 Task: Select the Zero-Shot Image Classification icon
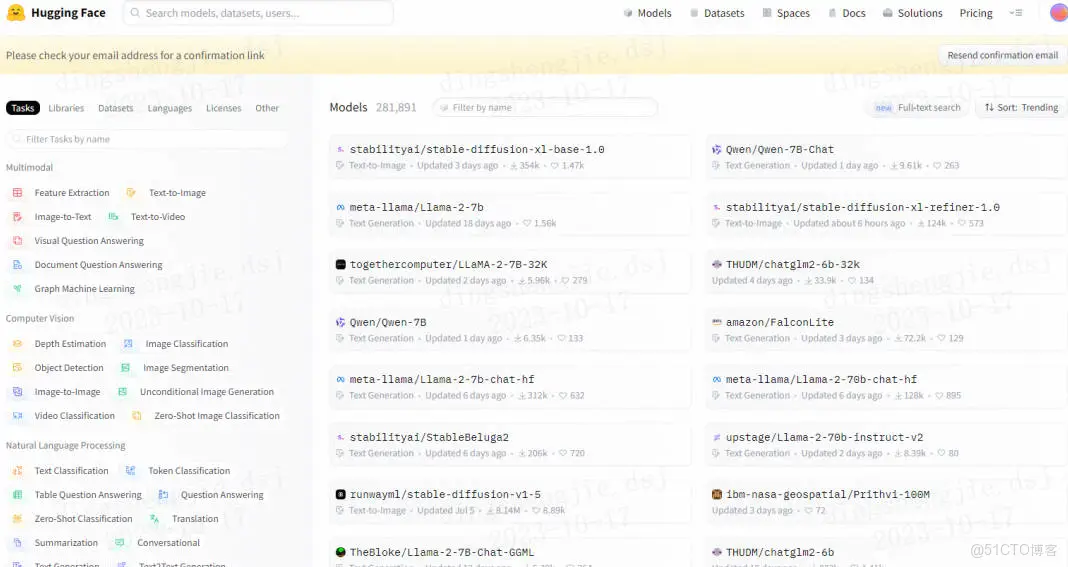point(137,416)
